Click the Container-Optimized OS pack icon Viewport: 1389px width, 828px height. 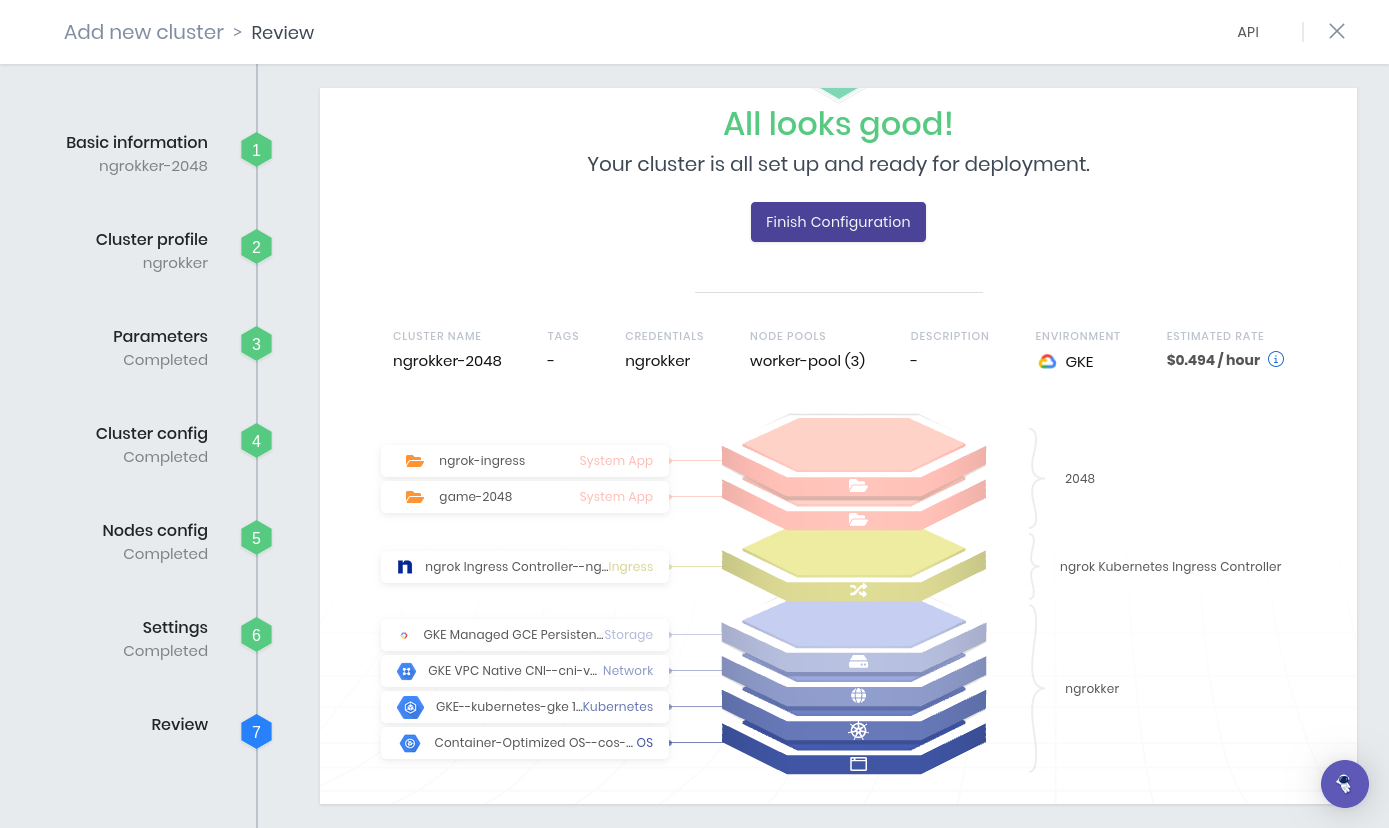coord(409,743)
